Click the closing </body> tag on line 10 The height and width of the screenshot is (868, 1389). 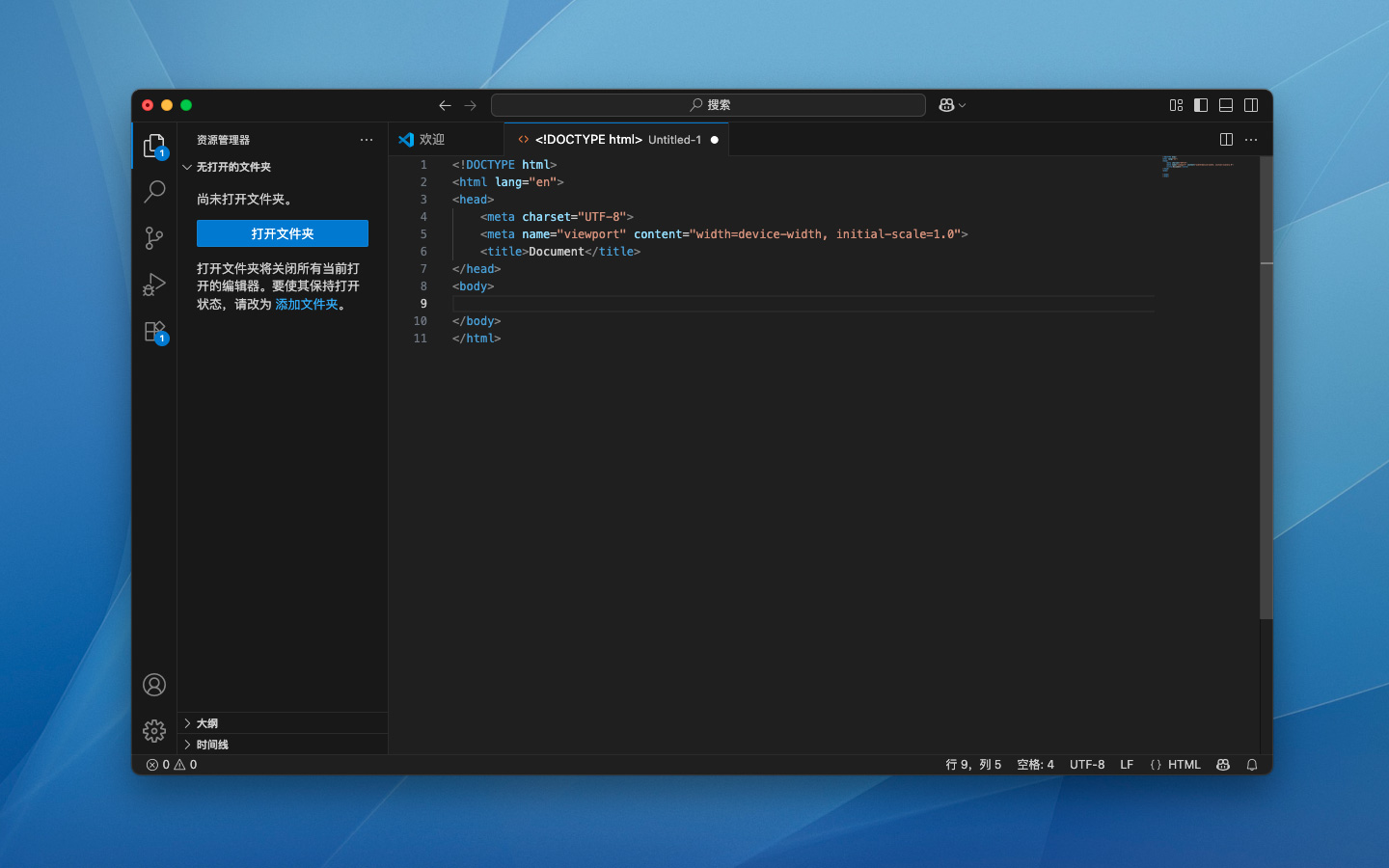[x=477, y=321]
